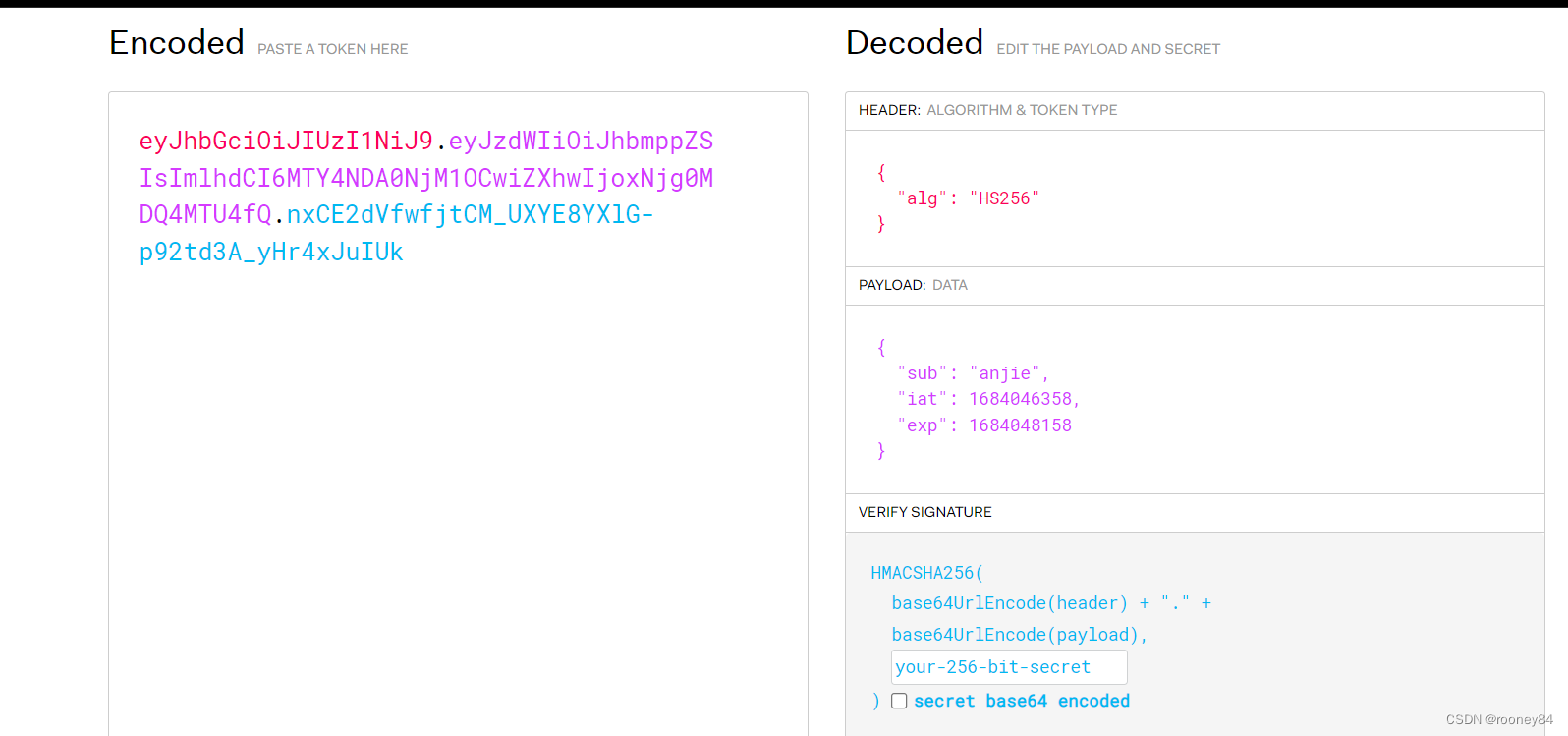Click the base64UrlEncode(payload) line
Viewport: 1568px width, 736px height.
[x=1020, y=635]
